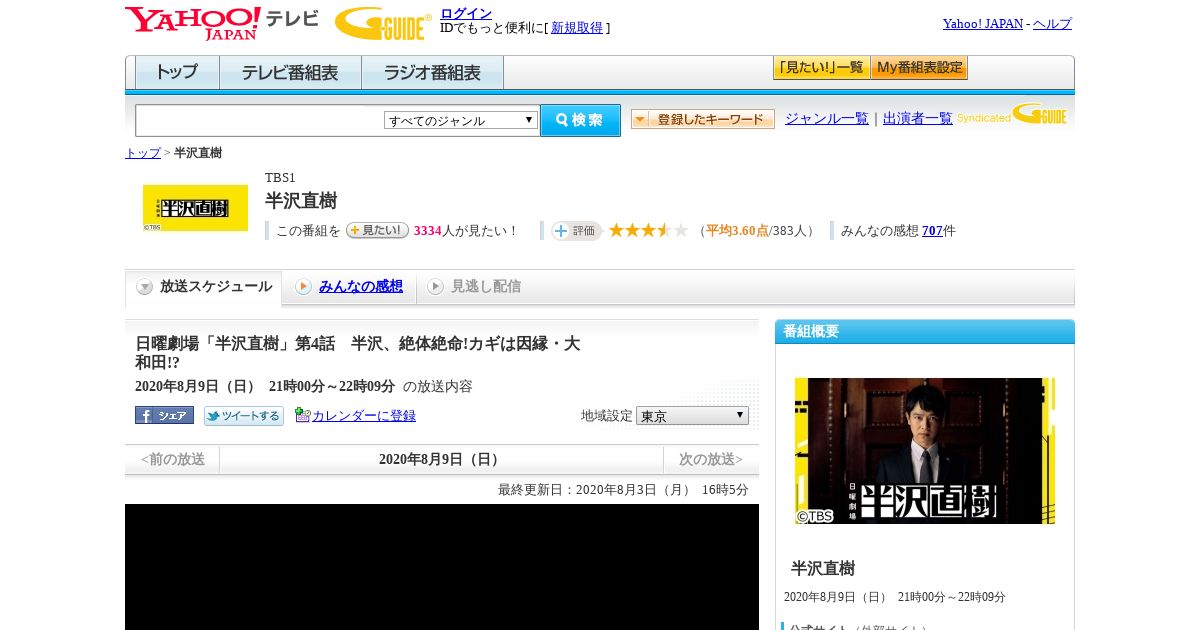
Task: Open the 地域設定 東京 region dropdown
Action: tap(692, 415)
